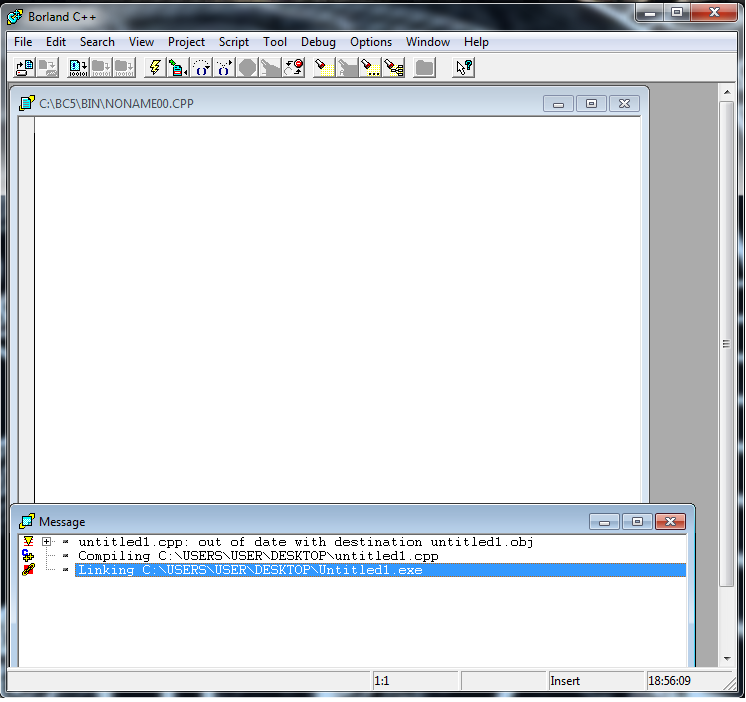Maximize the NONAME00.CPP editor window
The height and width of the screenshot is (702, 746).
click(591, 104)
